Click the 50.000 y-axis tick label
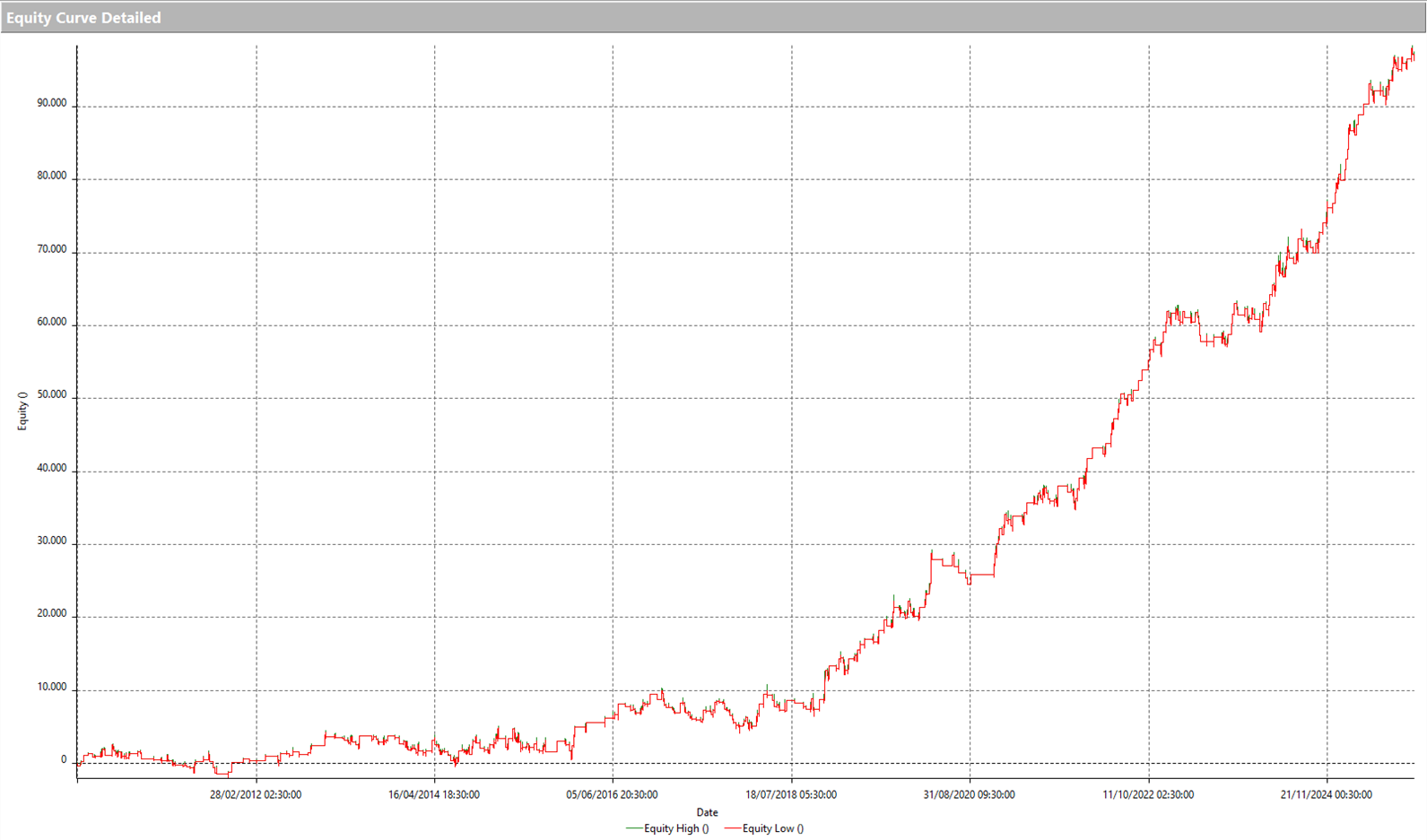 51,394
